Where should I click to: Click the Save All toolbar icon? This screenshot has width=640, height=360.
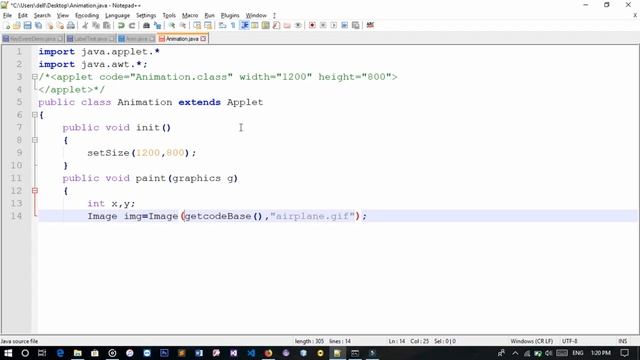click(38, 25)
